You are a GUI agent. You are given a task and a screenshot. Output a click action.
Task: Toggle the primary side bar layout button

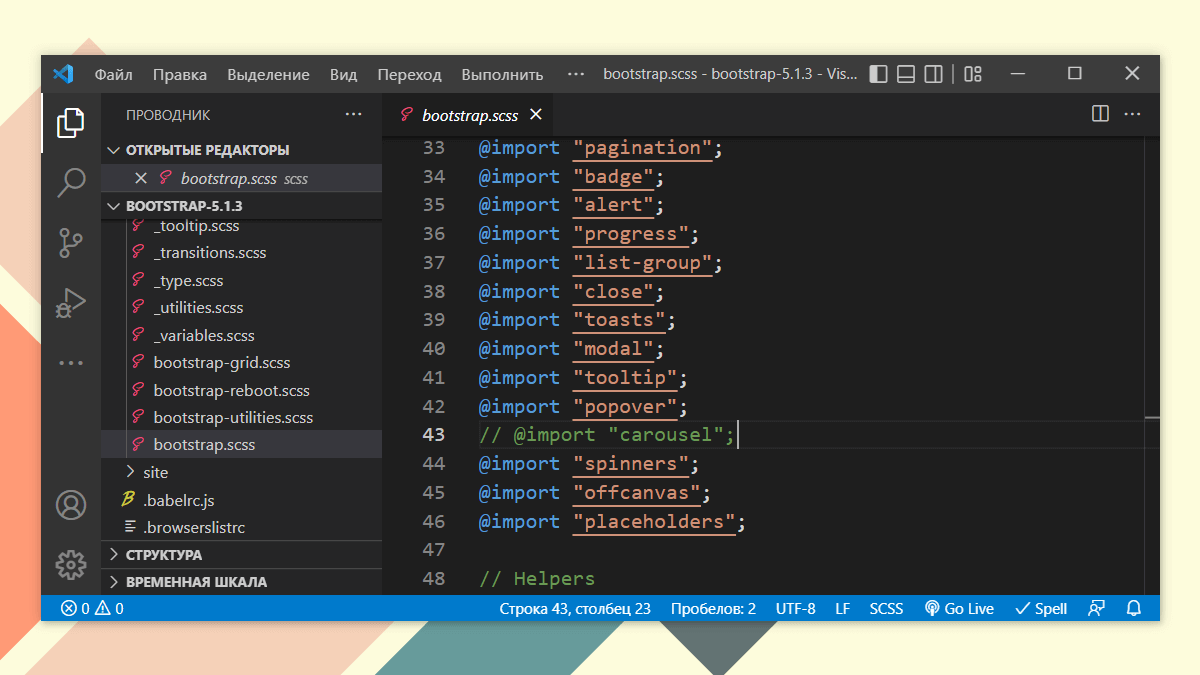878,74
